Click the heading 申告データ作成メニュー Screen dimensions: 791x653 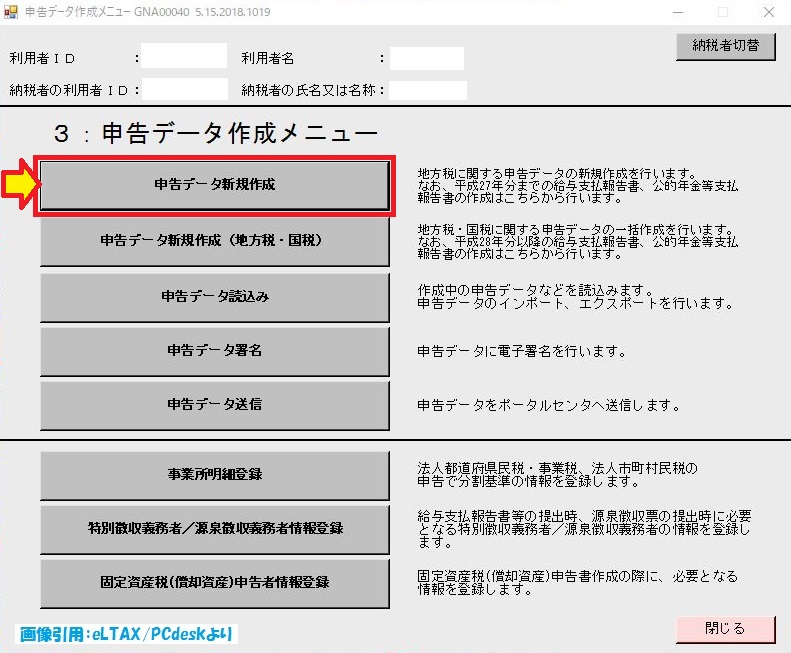[239, 134]
